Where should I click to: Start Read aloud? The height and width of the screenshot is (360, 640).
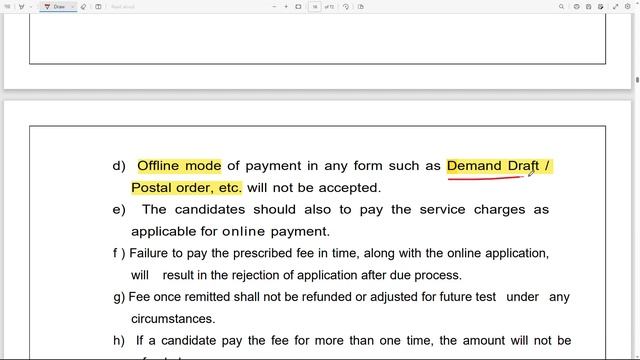123,7
